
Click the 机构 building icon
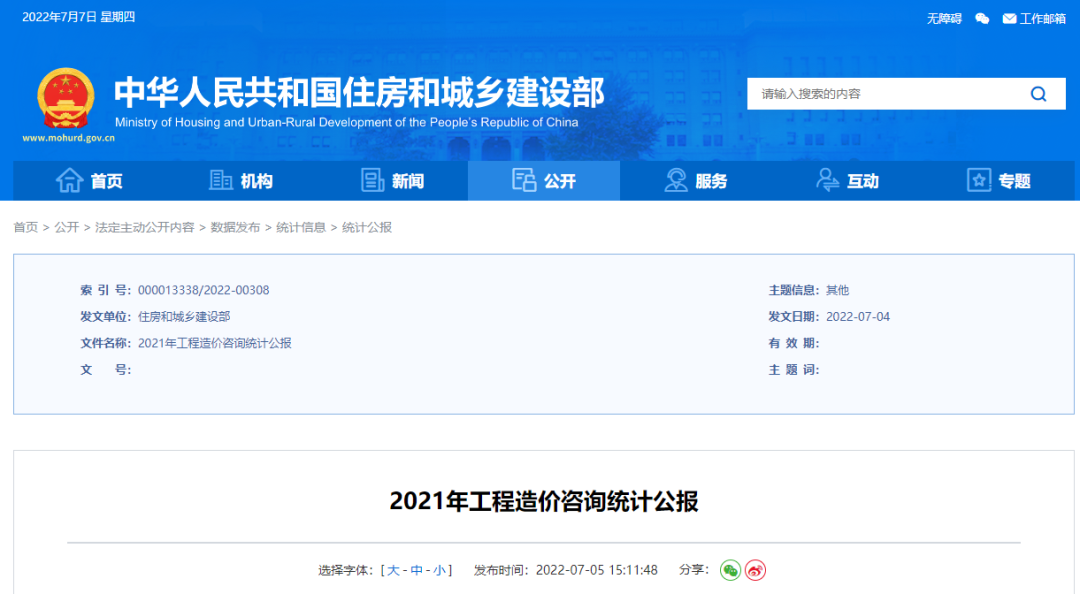tap(220, 181)
